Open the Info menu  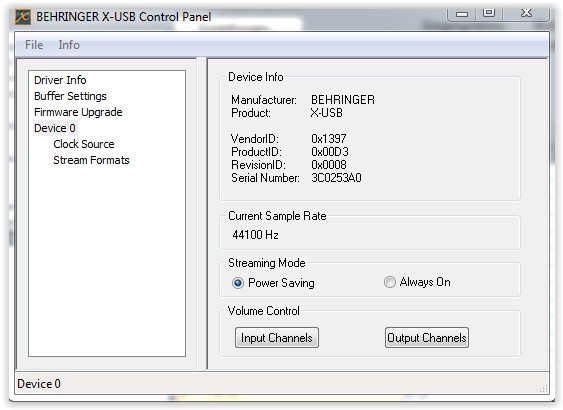pos(69,45)
